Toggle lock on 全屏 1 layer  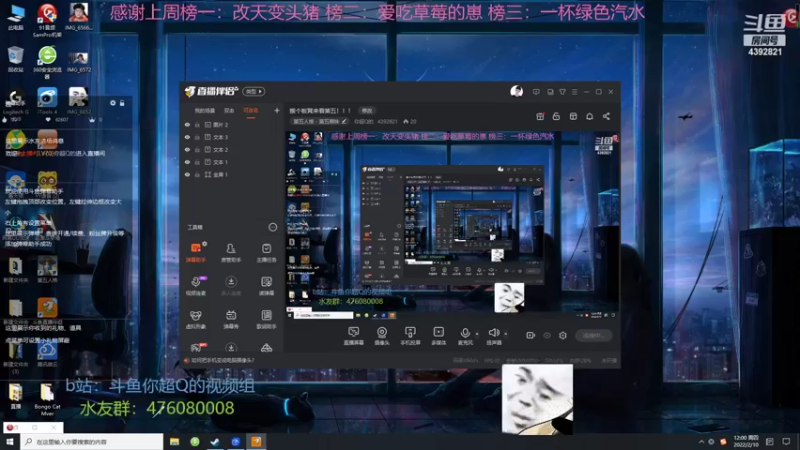coord(197,174)
